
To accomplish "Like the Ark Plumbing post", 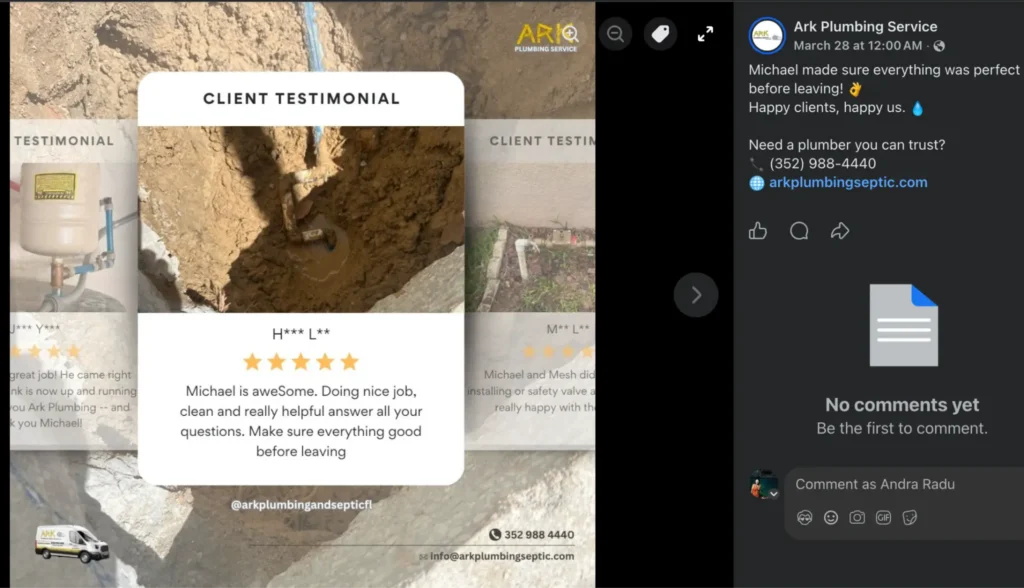I will (758, 231).
